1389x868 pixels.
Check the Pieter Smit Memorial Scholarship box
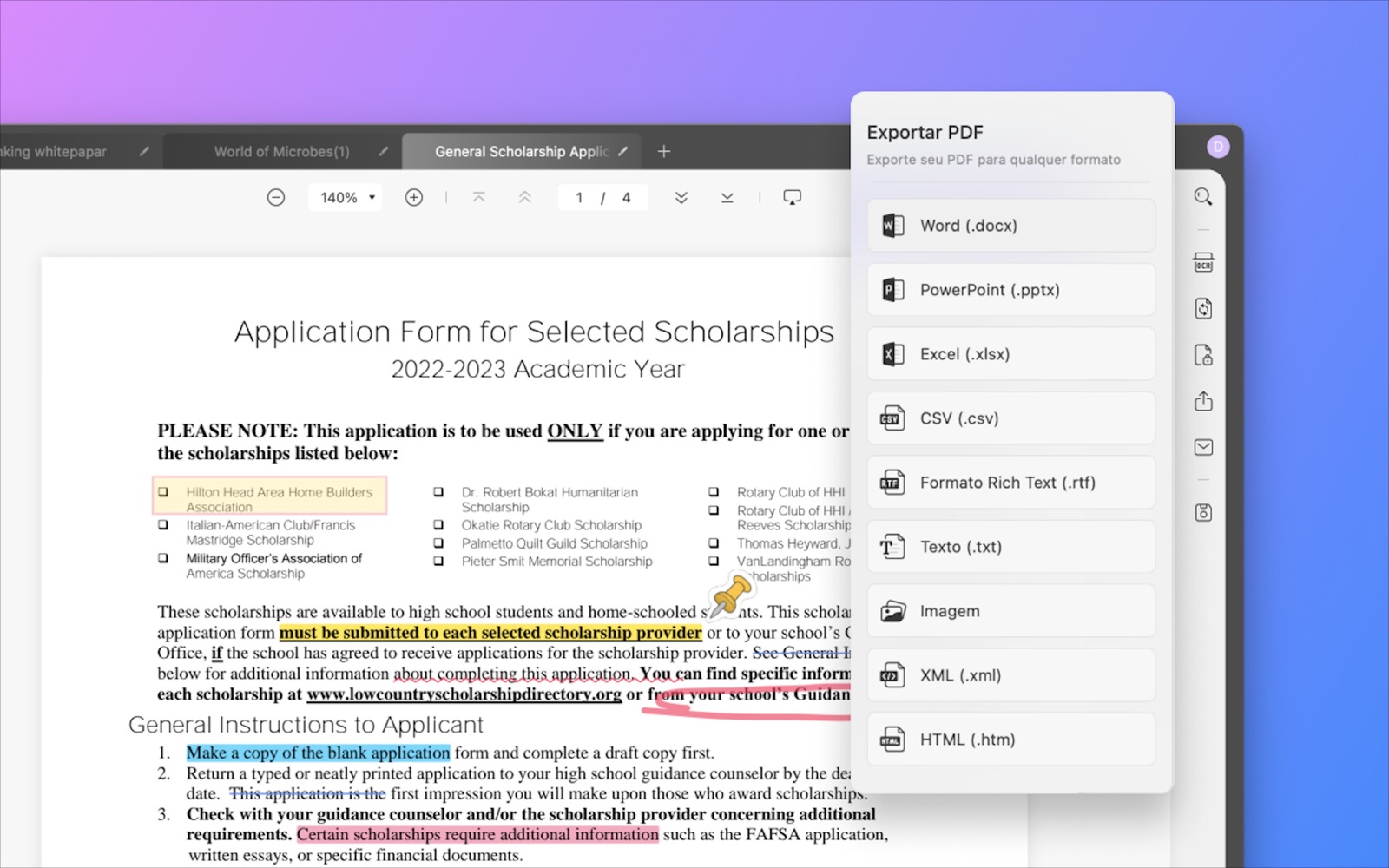pos(438,562)
